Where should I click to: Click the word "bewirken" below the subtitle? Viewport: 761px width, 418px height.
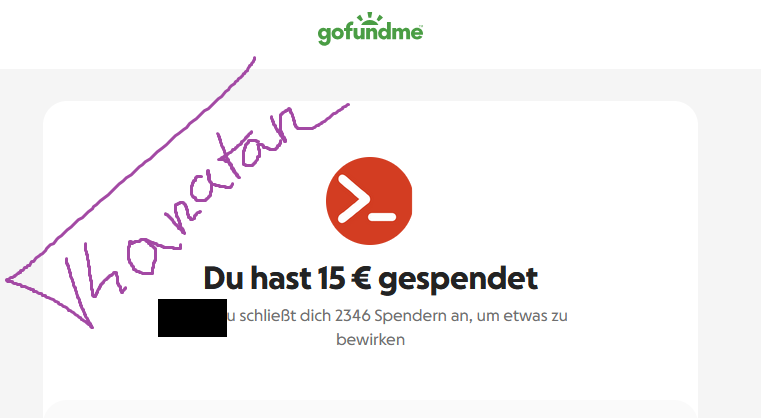click(370, 339)
